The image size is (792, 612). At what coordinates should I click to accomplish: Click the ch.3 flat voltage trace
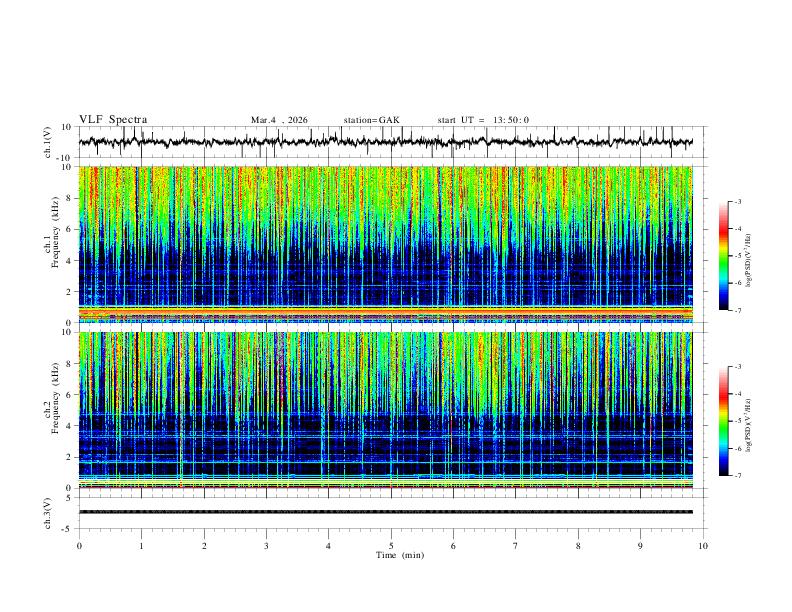386,512
